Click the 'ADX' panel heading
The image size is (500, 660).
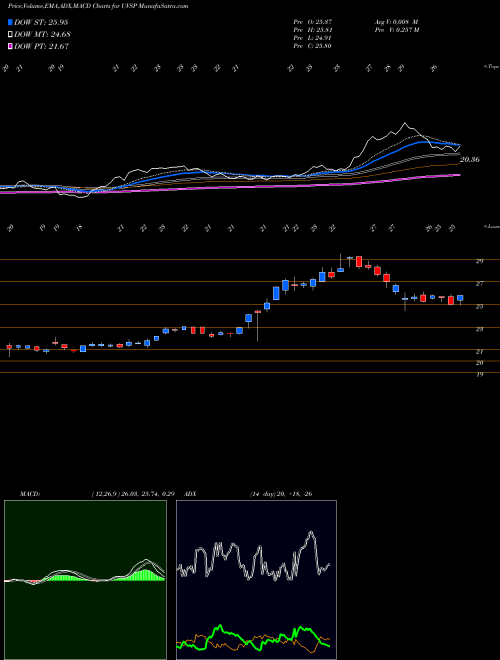191,494
